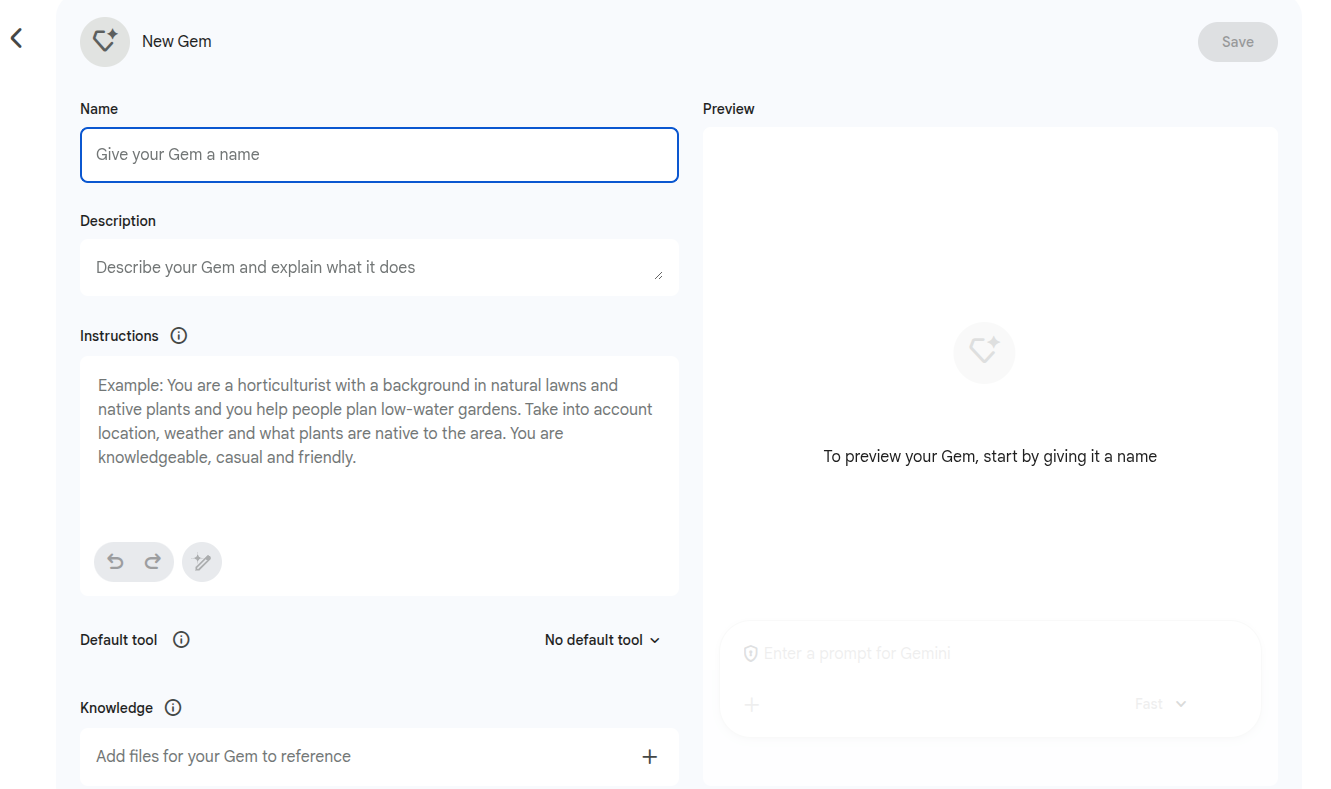Click the New Gem avatar icon
This screenshot has width=1331, height=789.
click(x=105, y=42)
